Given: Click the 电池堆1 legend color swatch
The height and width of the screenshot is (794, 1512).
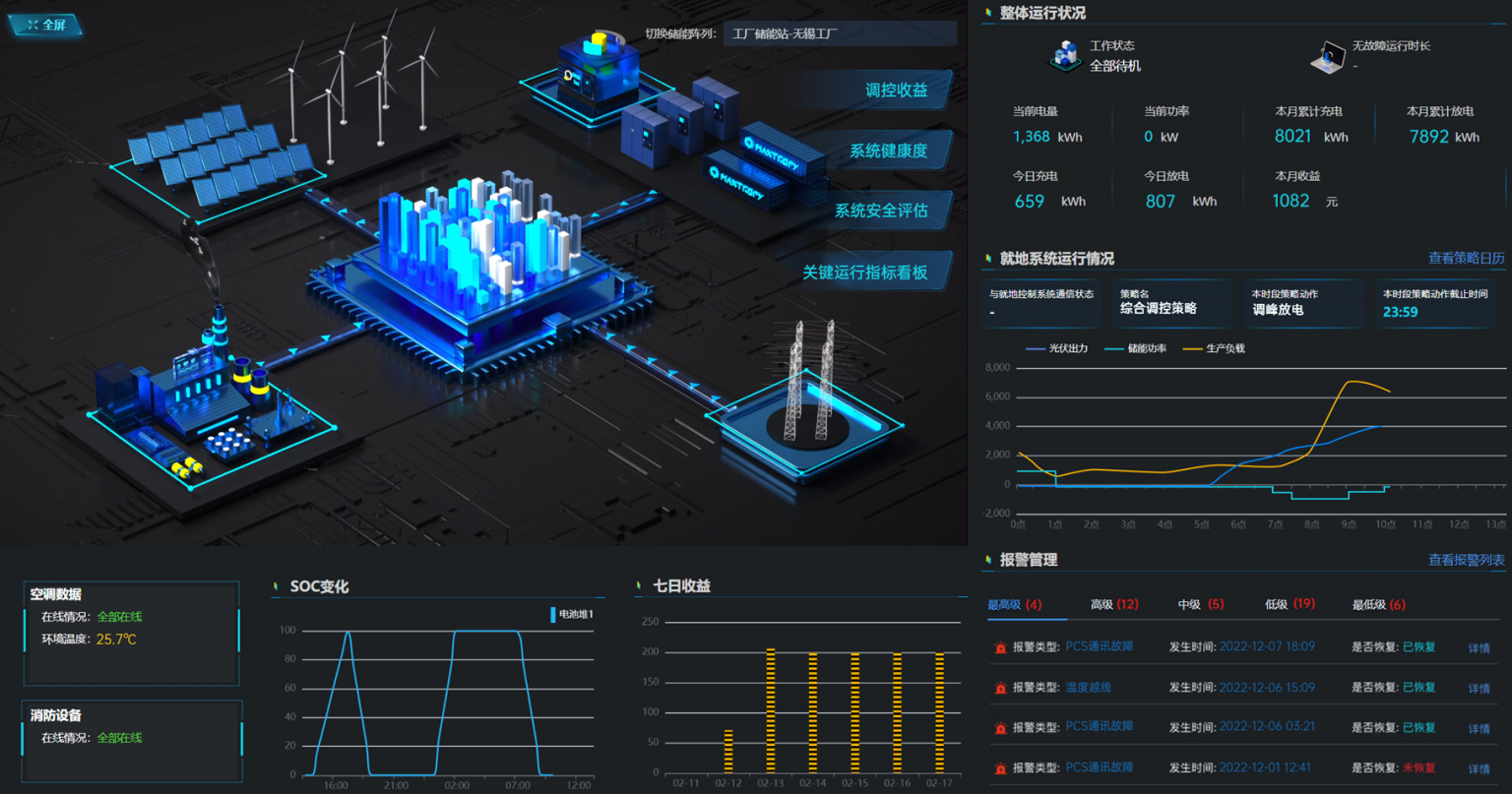Looking at the screenshot, I should click(x=552, y=615).
